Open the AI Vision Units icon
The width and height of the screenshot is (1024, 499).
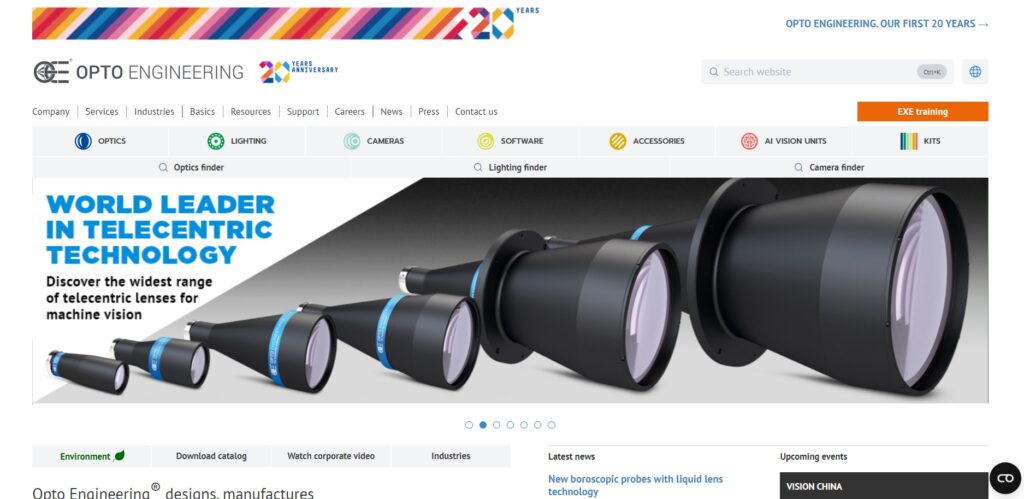point(749,141)
